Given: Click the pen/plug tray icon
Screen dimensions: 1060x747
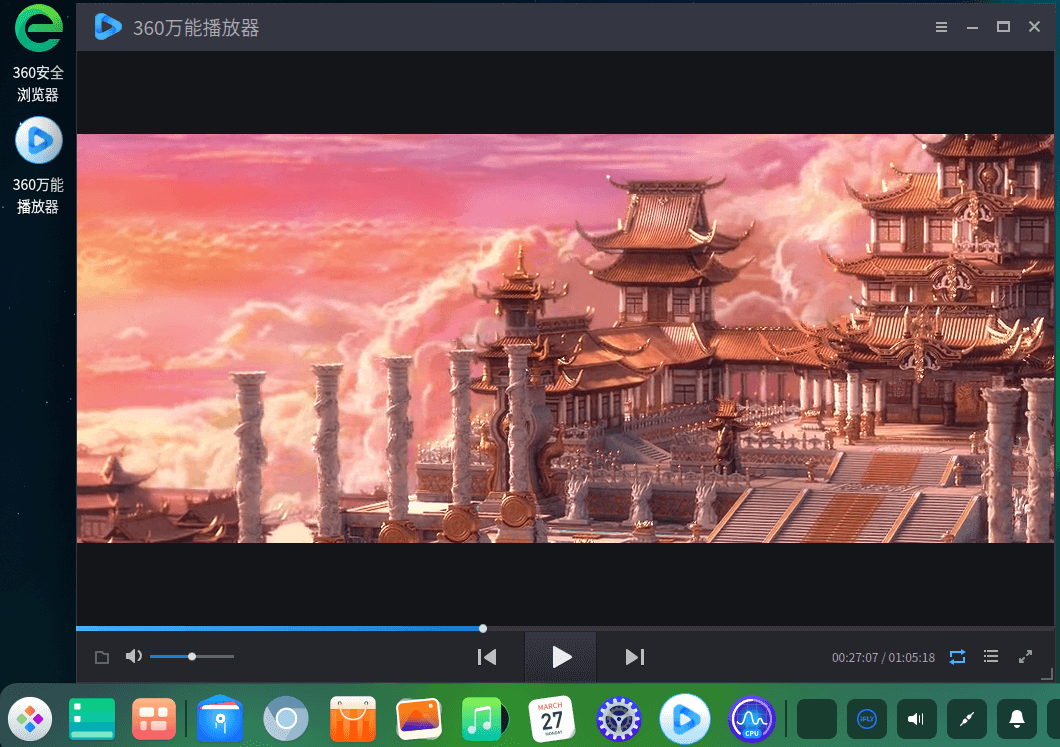Looking at the screenshot, I should (x=967, y=719).
